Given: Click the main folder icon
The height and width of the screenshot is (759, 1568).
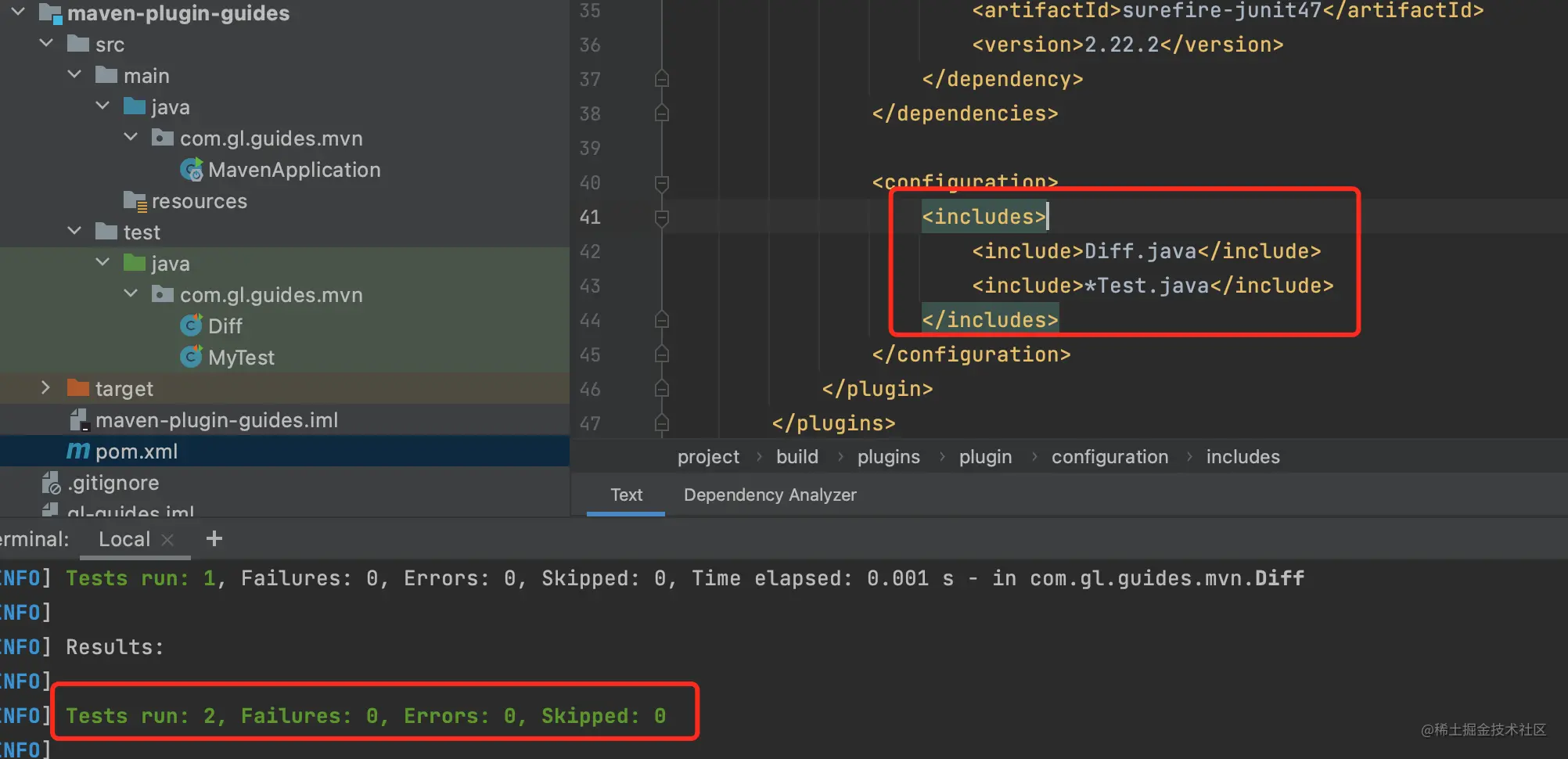Looking at the screenshot, I should click(106, 74).
